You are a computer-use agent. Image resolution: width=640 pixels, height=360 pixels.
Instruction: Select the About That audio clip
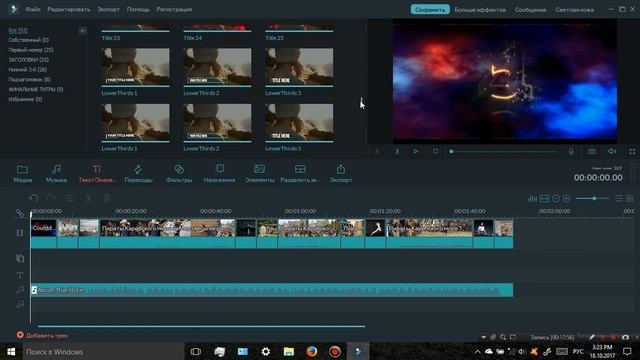[272, 290]
